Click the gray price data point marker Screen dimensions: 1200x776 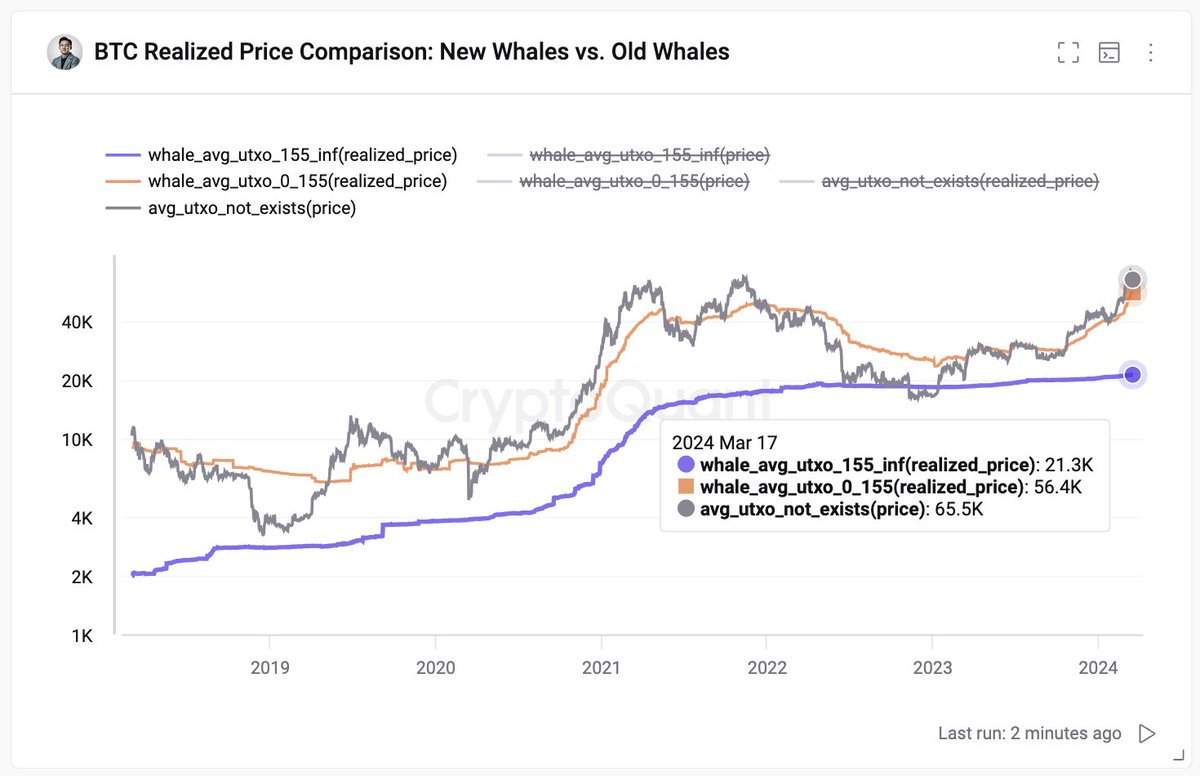point(1132,280)
